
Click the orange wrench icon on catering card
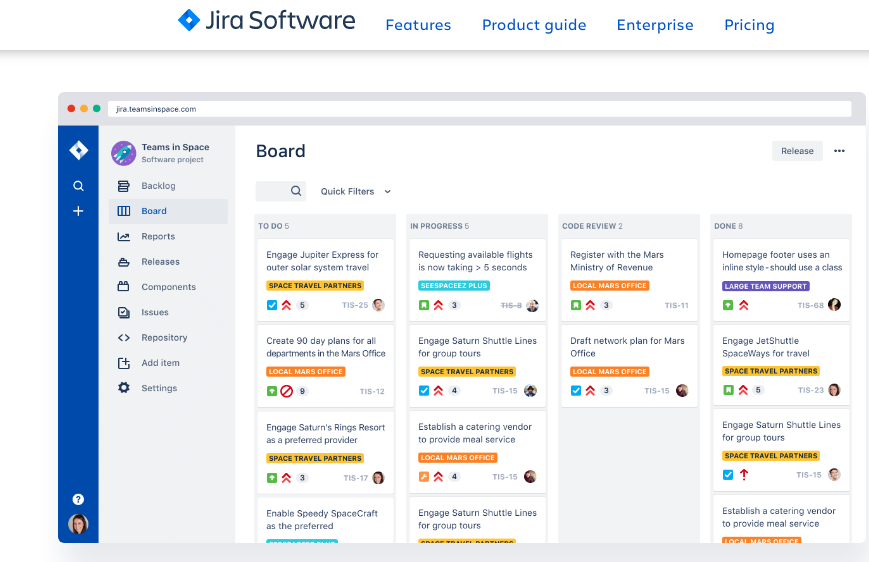424,477
